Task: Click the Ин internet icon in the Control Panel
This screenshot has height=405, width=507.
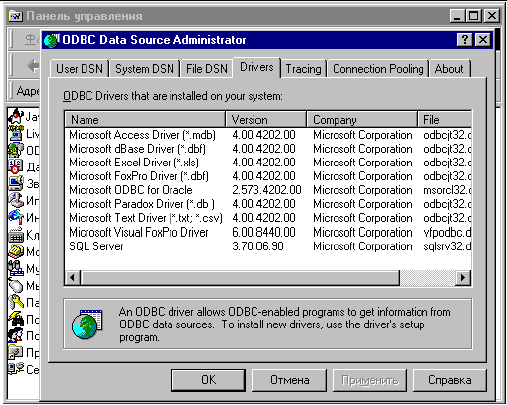Action: [x=16, y=217]
